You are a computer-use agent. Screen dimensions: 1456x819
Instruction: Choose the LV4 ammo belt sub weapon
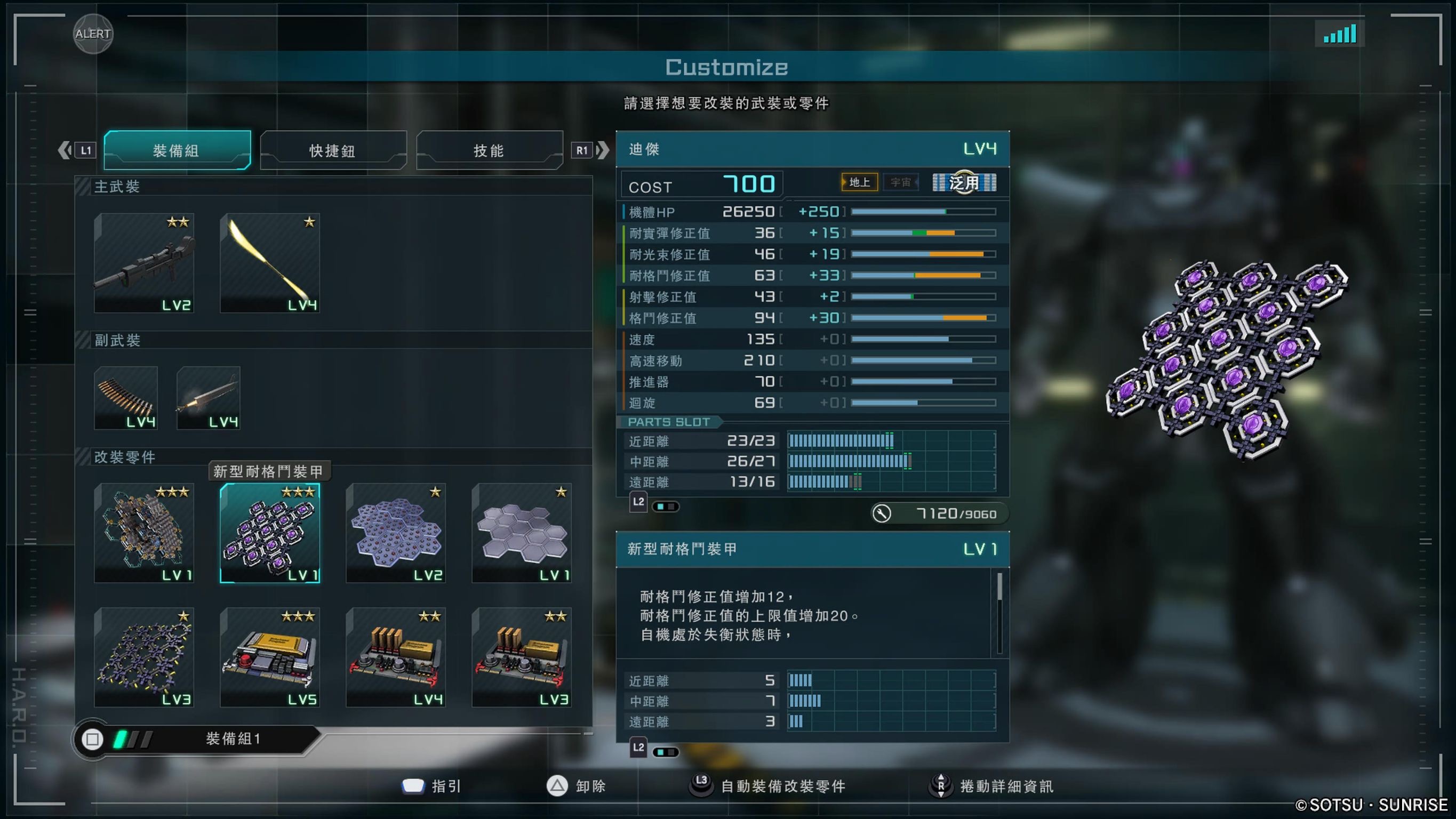tap(126, 398)
